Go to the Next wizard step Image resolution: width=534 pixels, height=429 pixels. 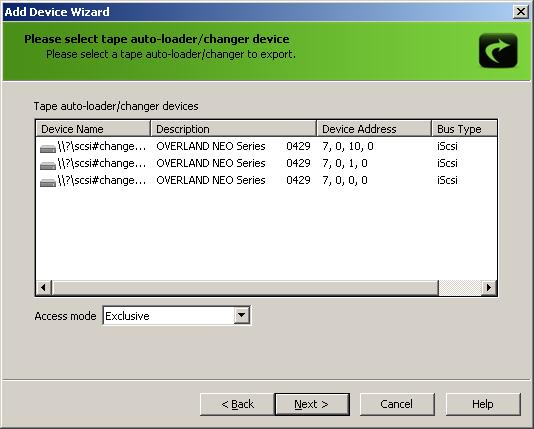coord(312,404)
